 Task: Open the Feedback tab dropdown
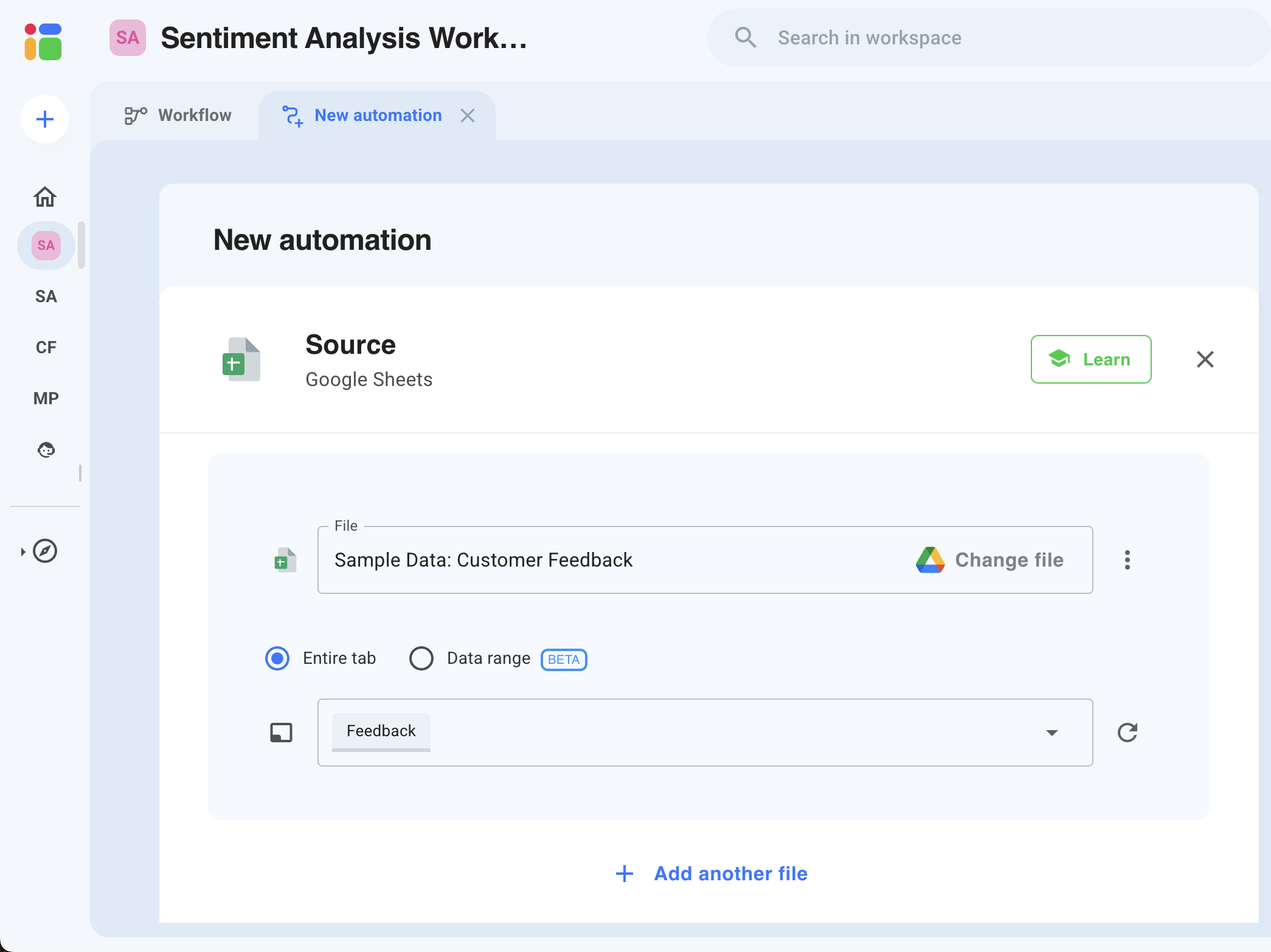tap(1051, 733)
